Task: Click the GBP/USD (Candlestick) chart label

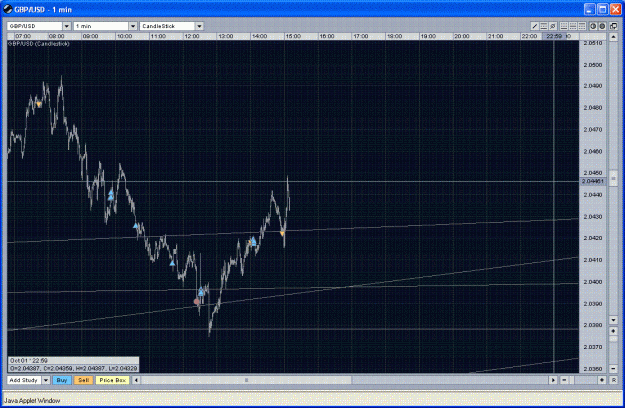Action: pos(39,43)
